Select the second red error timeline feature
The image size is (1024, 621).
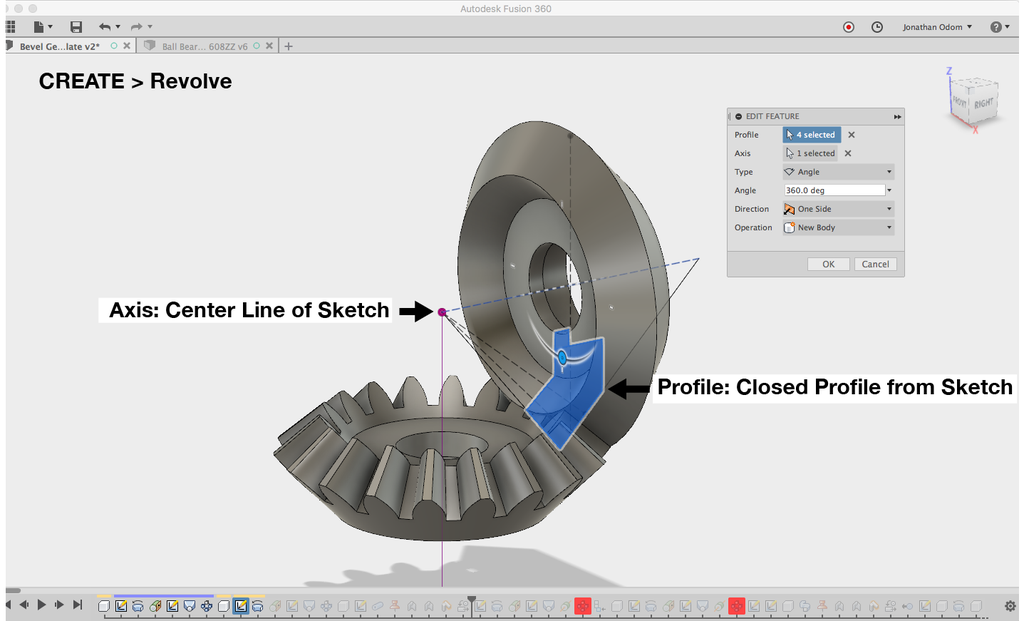click(x=737, y=606)
